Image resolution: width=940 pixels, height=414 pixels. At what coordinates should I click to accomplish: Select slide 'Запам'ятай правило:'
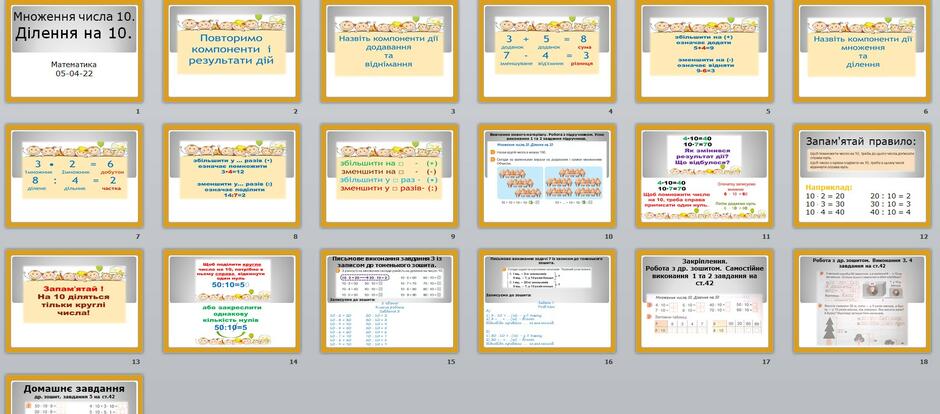(863, 176)
